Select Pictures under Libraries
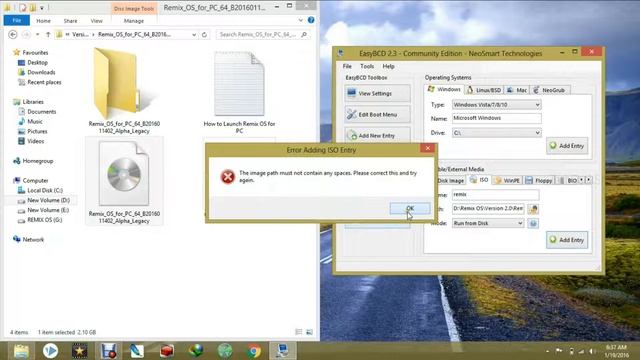 click(37, 131)
